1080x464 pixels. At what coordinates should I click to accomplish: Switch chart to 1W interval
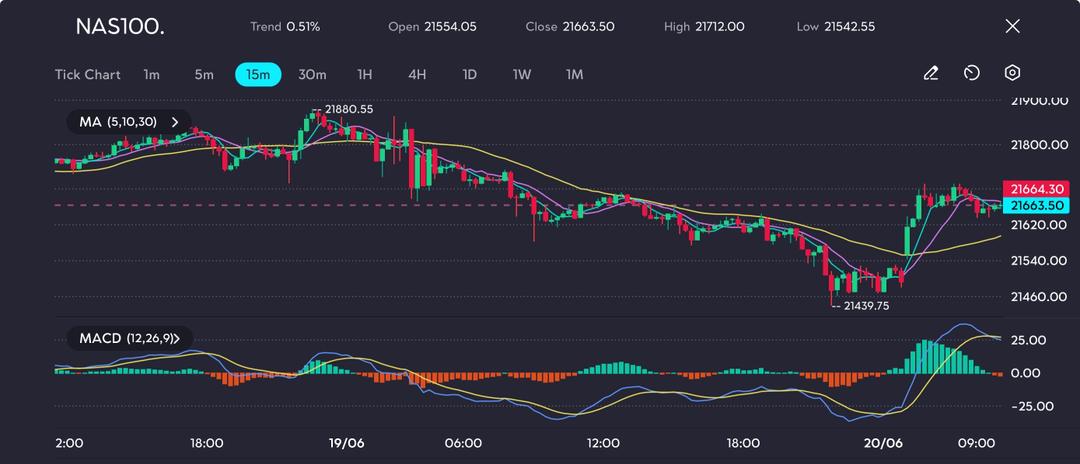tap(522, 75)
